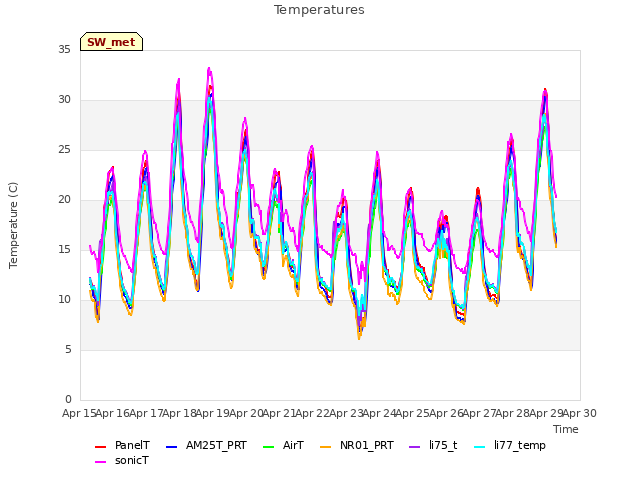Toggle the PanelT legend entry
This screenshot has width=640, height=480.
coord(122,445)
